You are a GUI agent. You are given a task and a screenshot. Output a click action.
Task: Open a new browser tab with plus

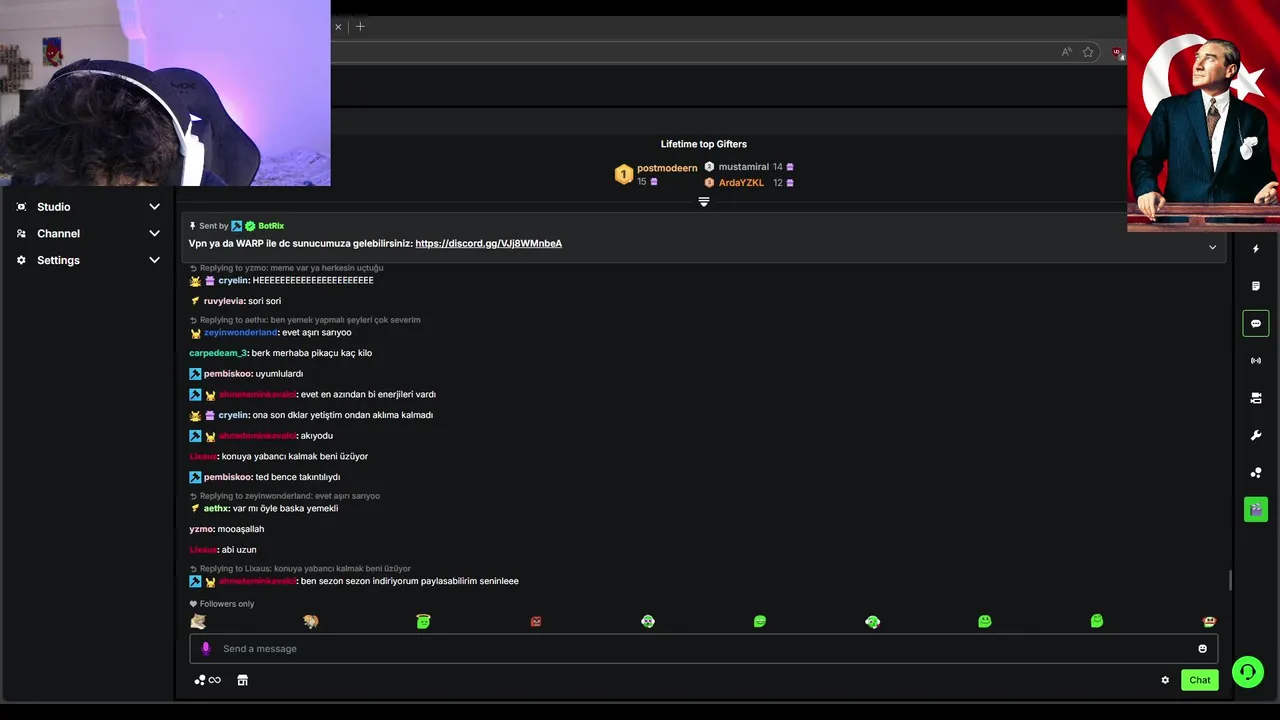tap(360, 26)
